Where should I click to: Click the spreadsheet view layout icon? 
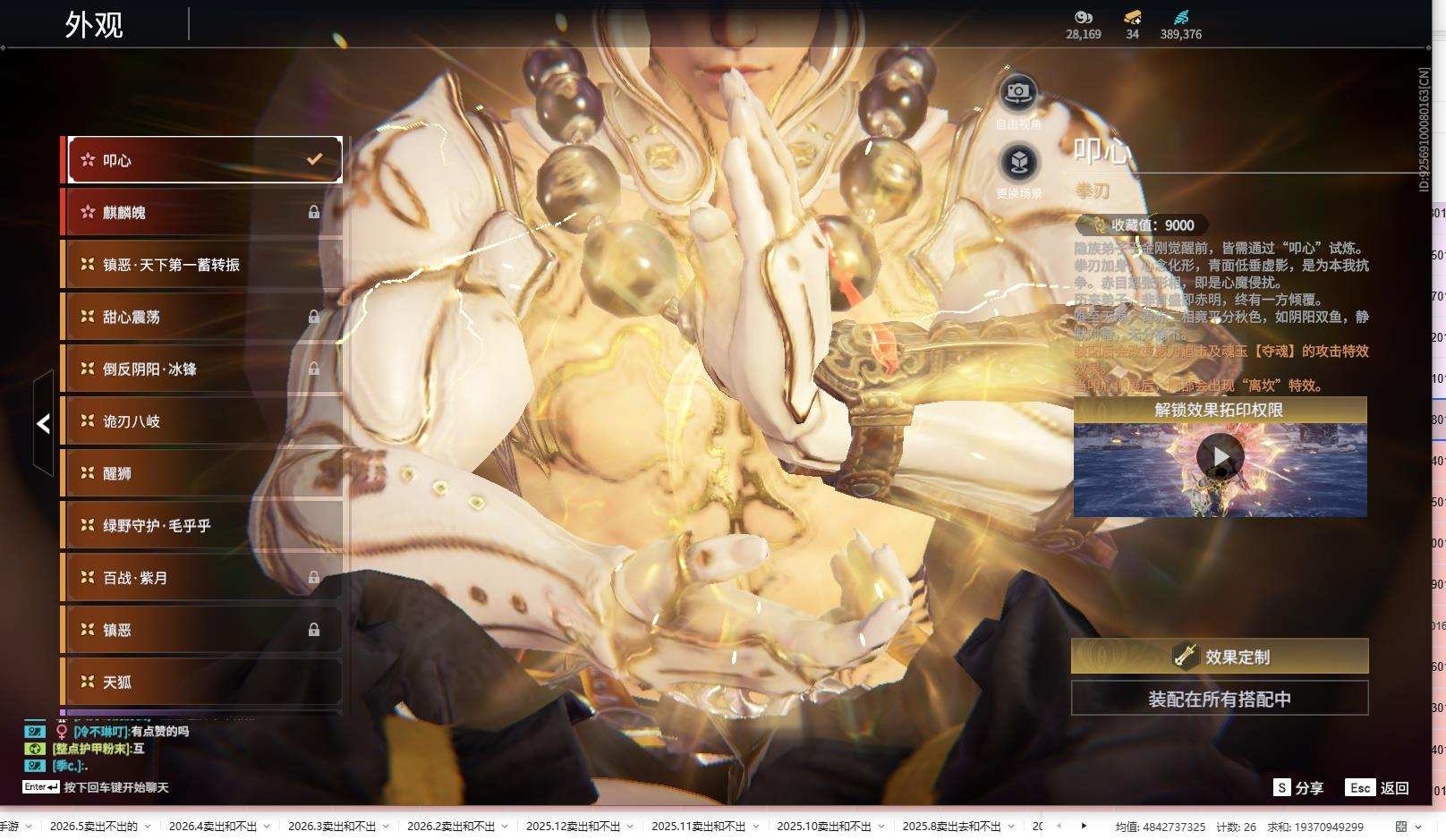click(1401, 827)
